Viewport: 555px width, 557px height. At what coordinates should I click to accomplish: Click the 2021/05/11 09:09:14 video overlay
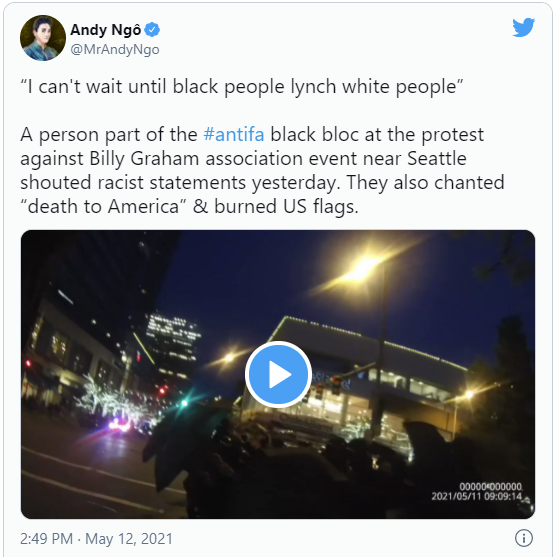coord(476,496)
